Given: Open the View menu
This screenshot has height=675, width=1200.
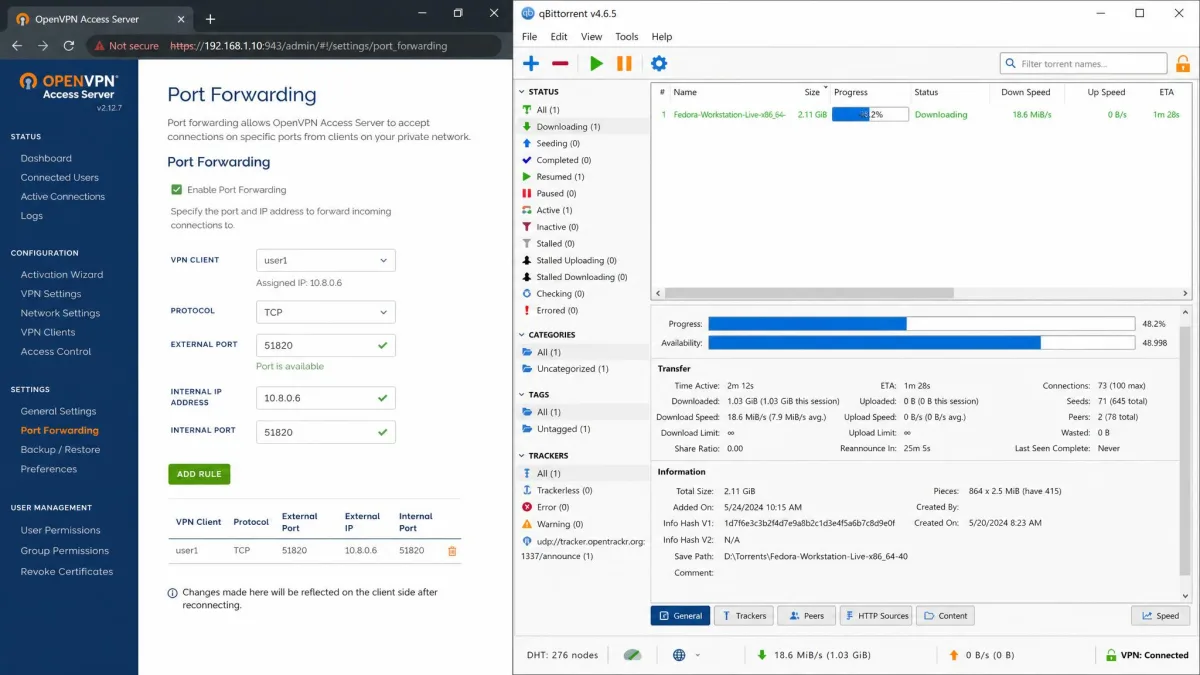Looking at the screenshot, I should (x=591, y=37).
